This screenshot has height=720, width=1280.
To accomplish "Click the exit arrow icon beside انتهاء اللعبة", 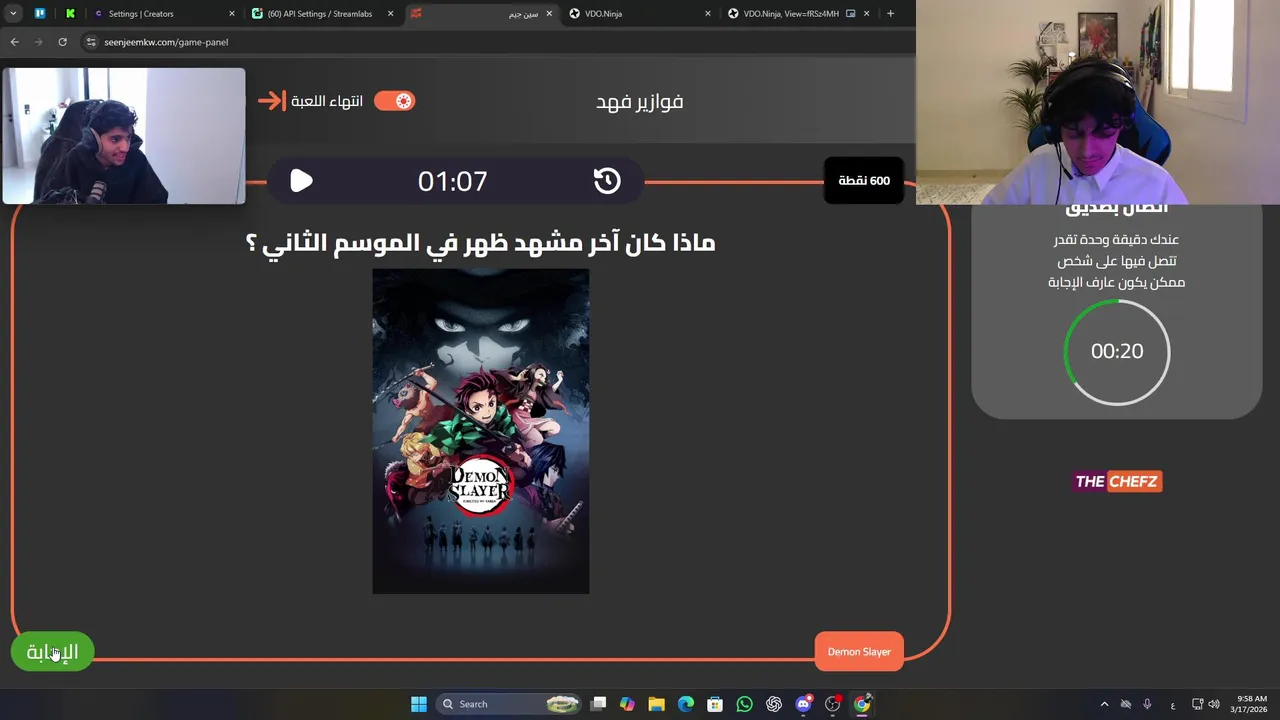I will 271,101.
